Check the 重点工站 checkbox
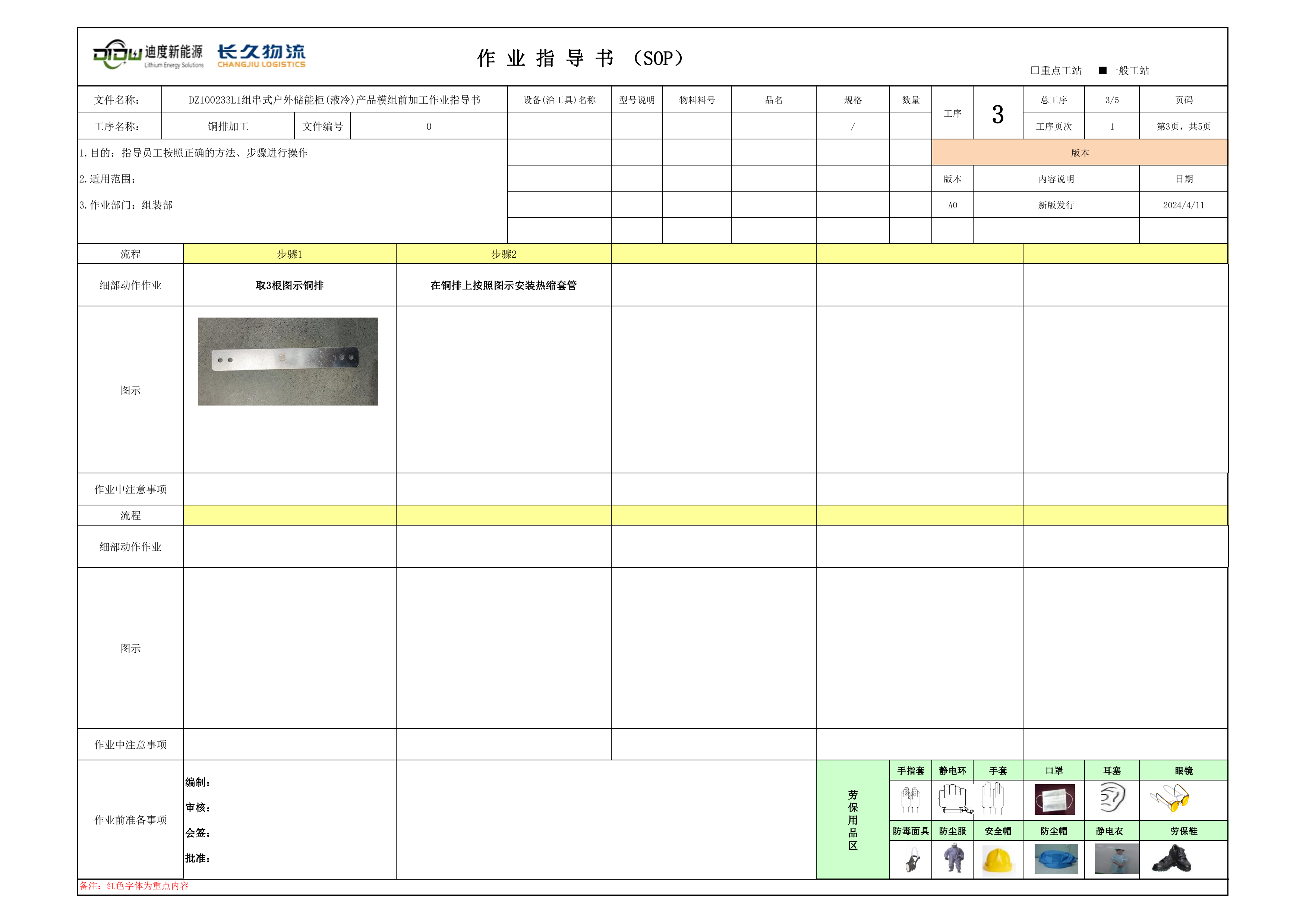 coord(1035,70)
